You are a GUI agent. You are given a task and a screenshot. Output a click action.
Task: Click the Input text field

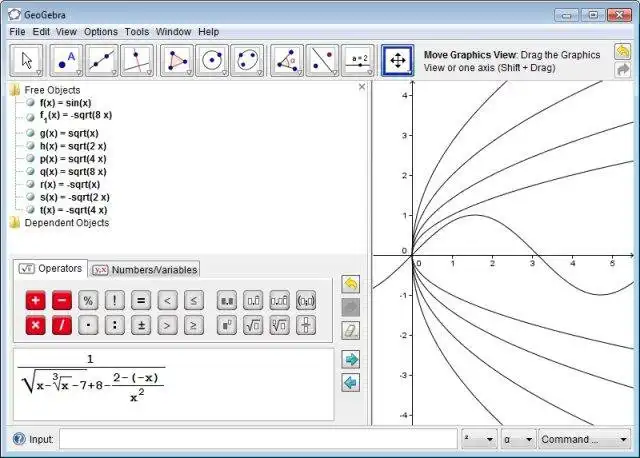pos(258,439)
